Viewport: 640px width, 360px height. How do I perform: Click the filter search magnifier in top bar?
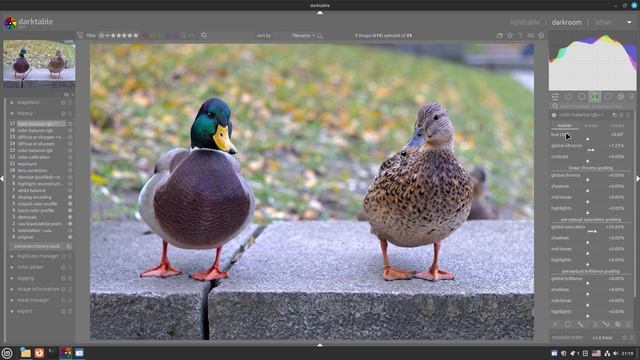[204, 36]
